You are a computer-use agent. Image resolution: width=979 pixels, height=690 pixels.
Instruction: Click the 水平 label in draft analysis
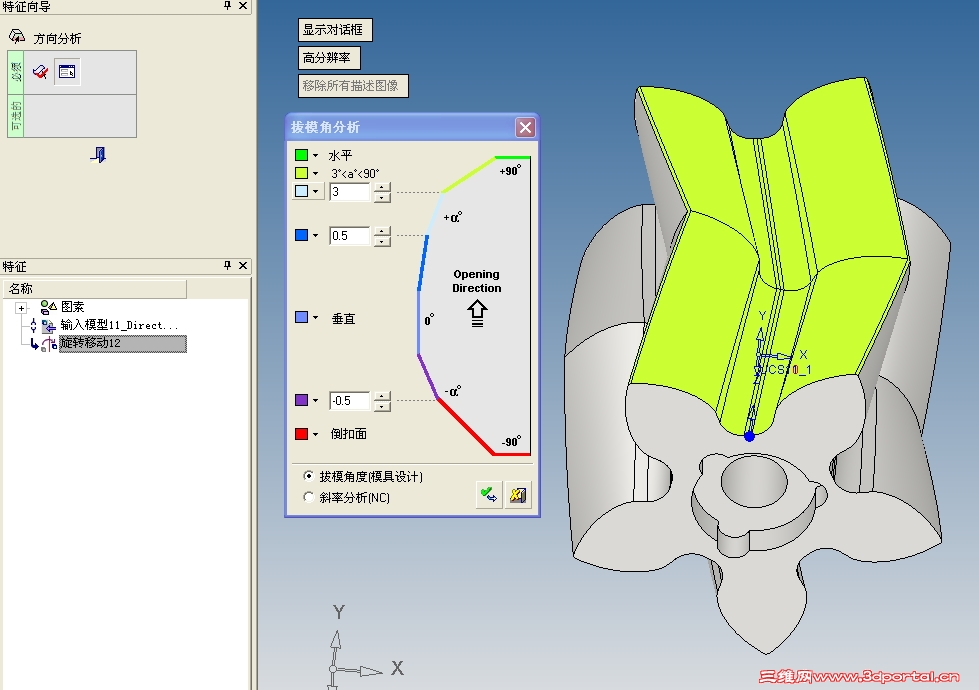click(x=340, y=155)
